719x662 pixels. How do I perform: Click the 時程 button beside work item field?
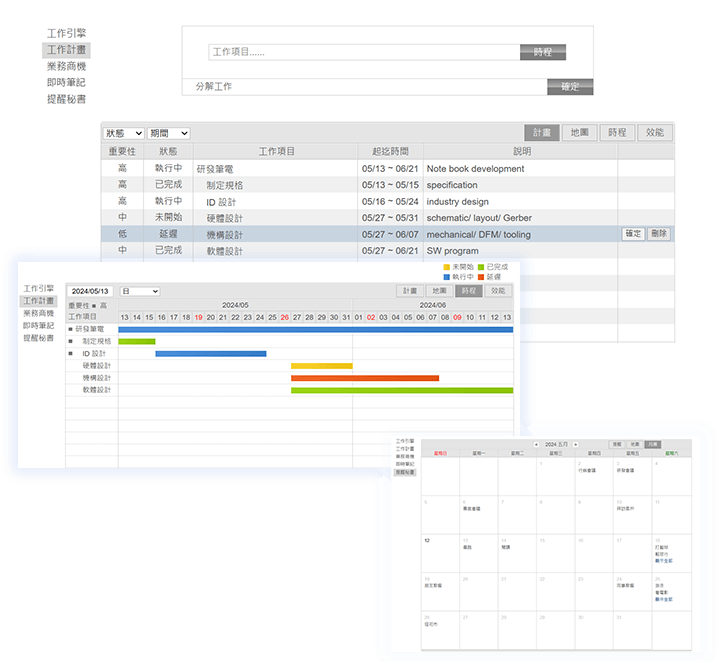543,52
